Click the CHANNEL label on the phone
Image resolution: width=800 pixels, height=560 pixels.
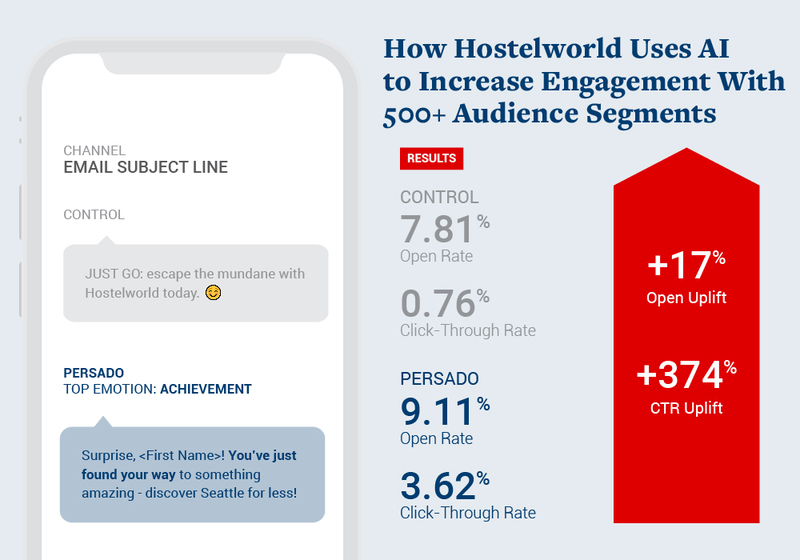(94, 150)
